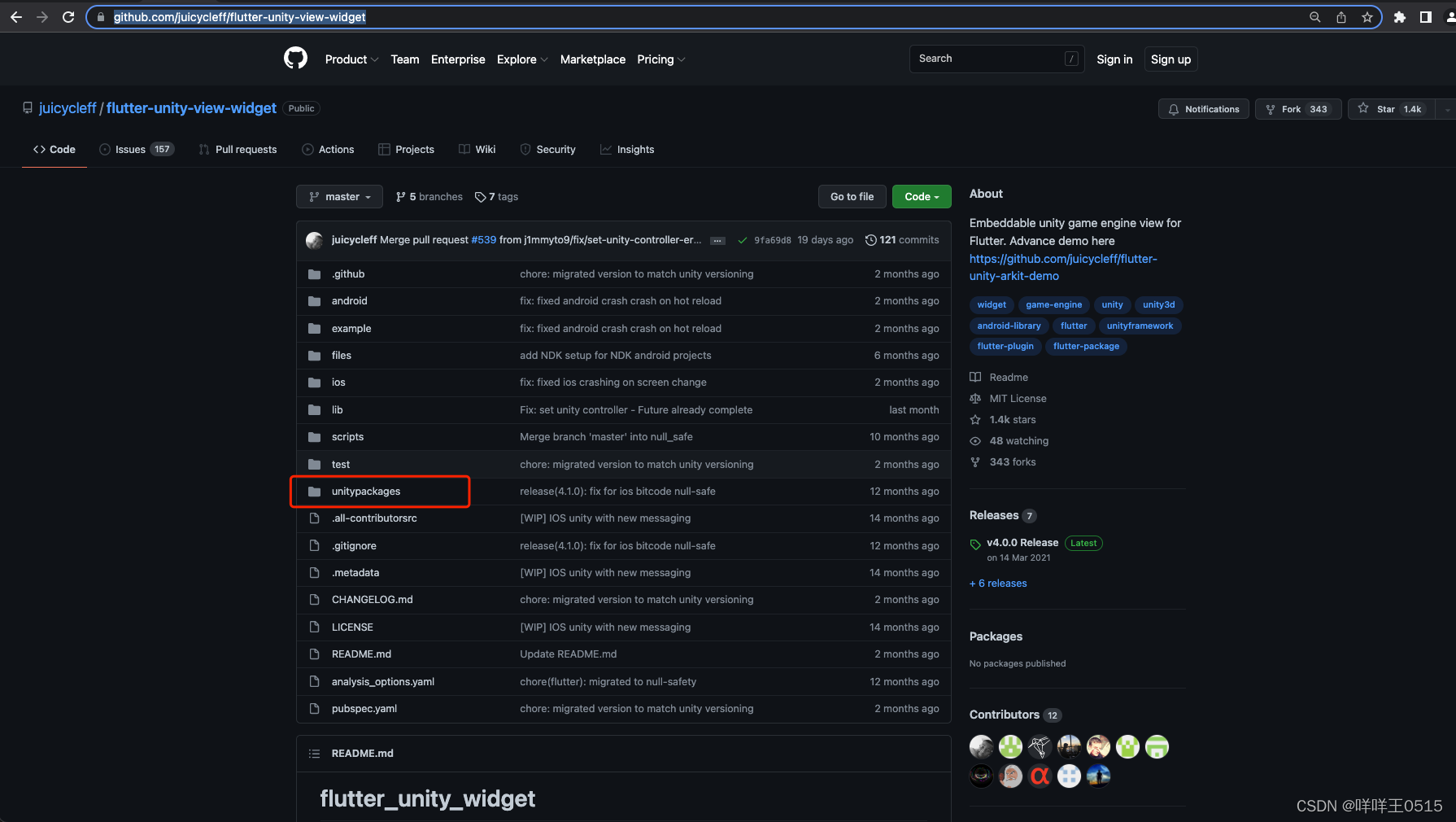Open the green Code dropdown
The image size is (1456, 822).
pyautogui.click(x=922, y=197)
